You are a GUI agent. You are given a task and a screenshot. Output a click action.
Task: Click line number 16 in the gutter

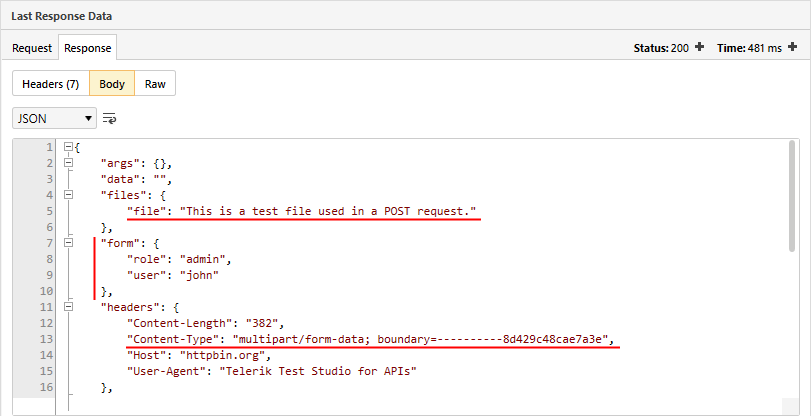[47, 387]
